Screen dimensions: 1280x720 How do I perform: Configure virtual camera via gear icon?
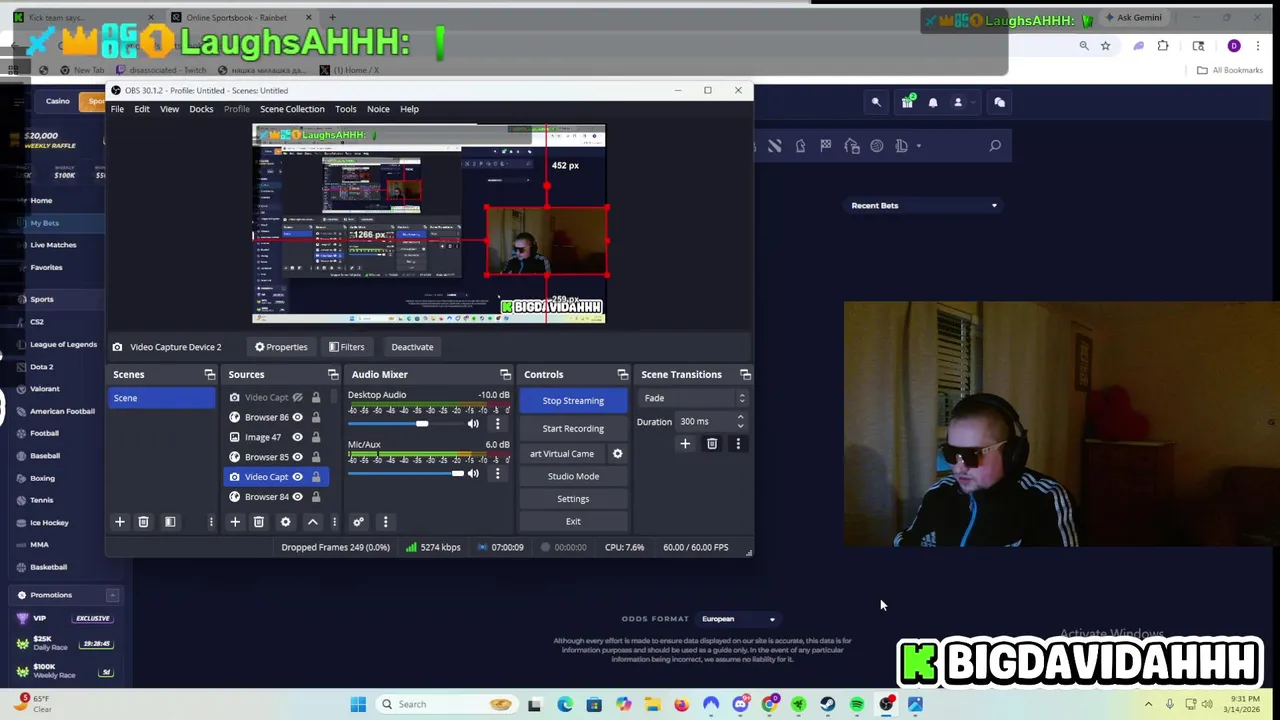tap(617, 454)
